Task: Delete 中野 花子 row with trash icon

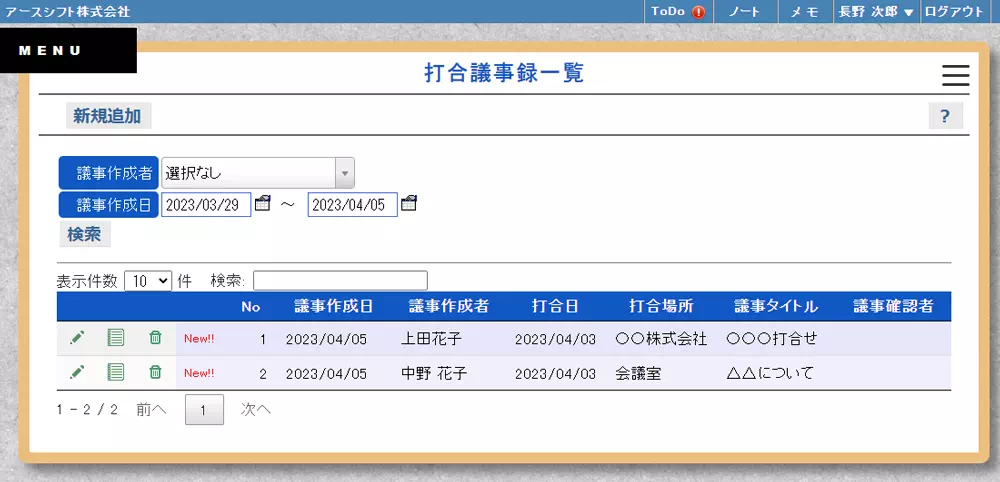Action: click(x=155, y=372)
